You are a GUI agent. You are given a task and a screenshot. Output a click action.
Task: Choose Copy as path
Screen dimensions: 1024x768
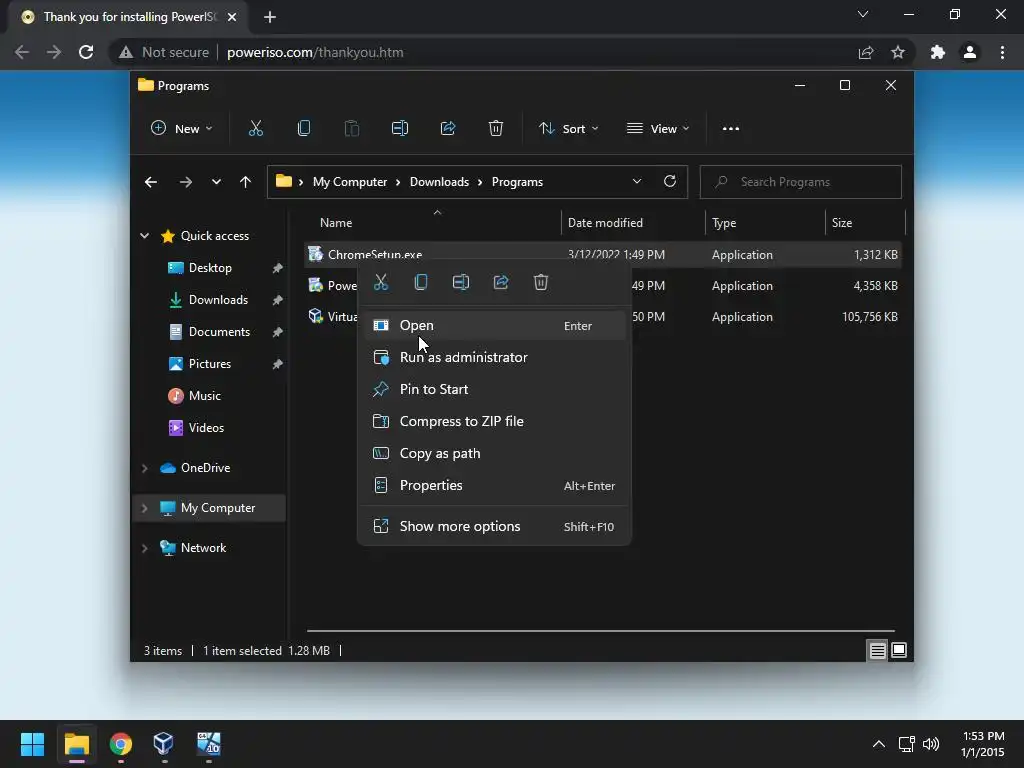click(494, 453)
